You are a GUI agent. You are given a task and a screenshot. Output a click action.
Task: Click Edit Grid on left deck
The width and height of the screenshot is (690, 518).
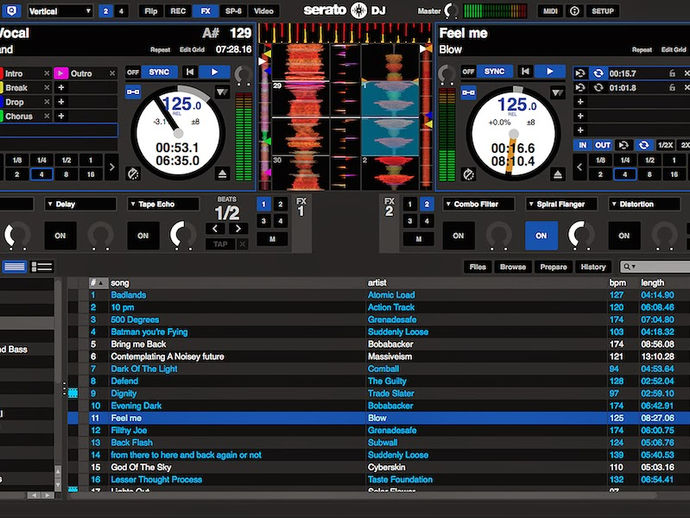pos(192,50)
